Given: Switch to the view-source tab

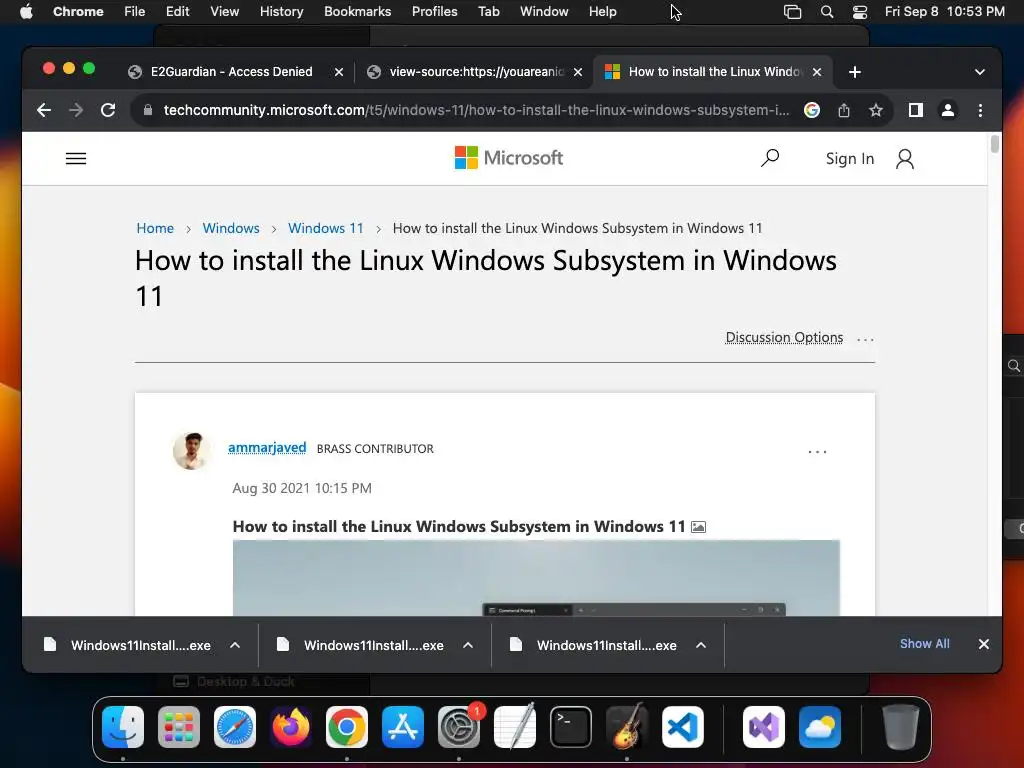Looking at the screenshot, I should [x=475, y=72].
